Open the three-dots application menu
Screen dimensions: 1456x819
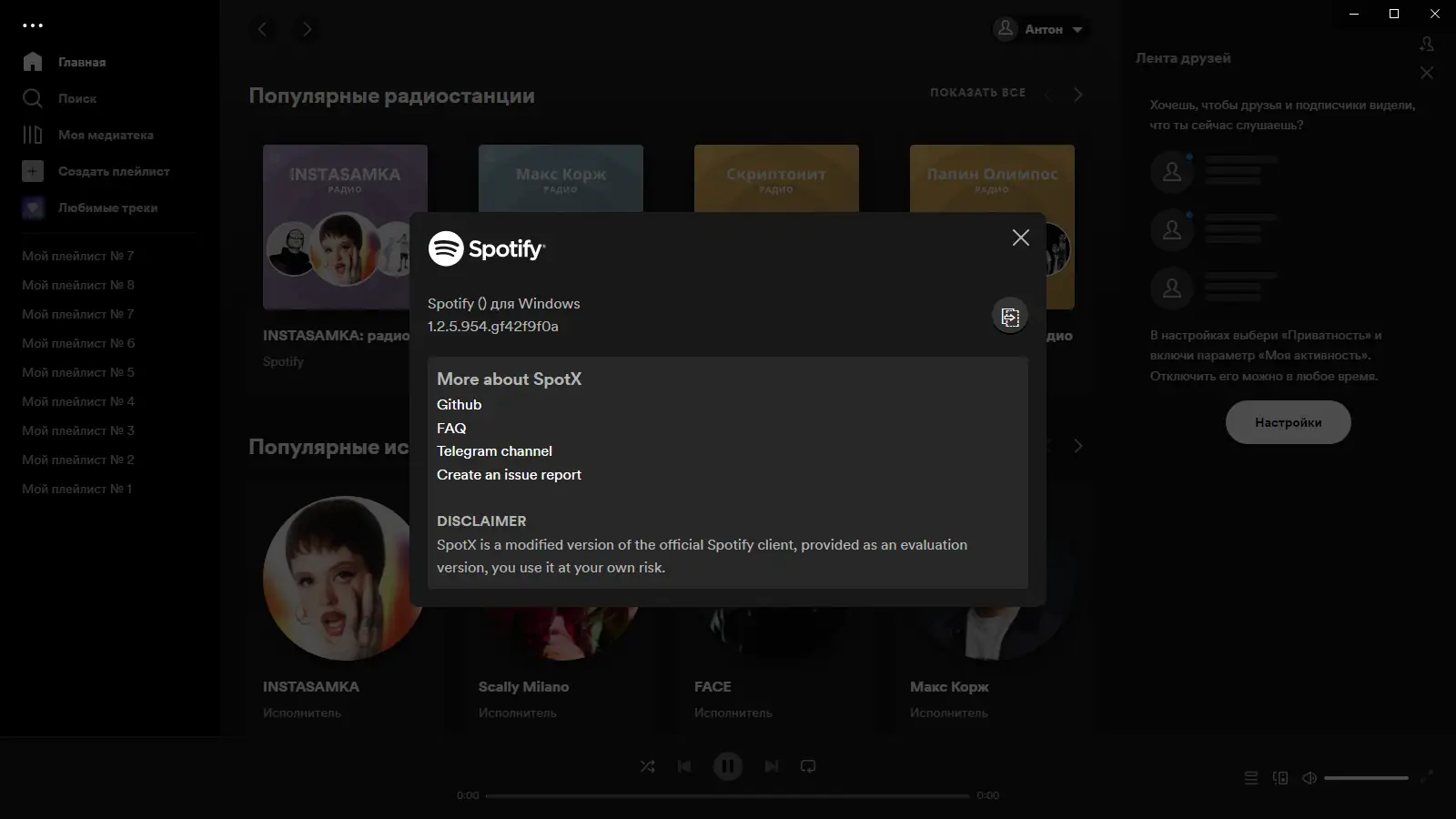[34, 25]
